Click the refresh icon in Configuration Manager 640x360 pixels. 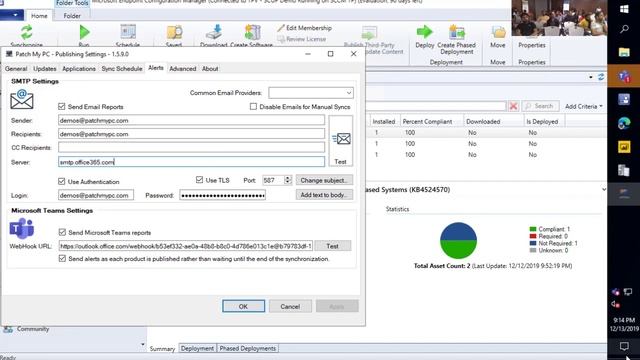point(601,77)
